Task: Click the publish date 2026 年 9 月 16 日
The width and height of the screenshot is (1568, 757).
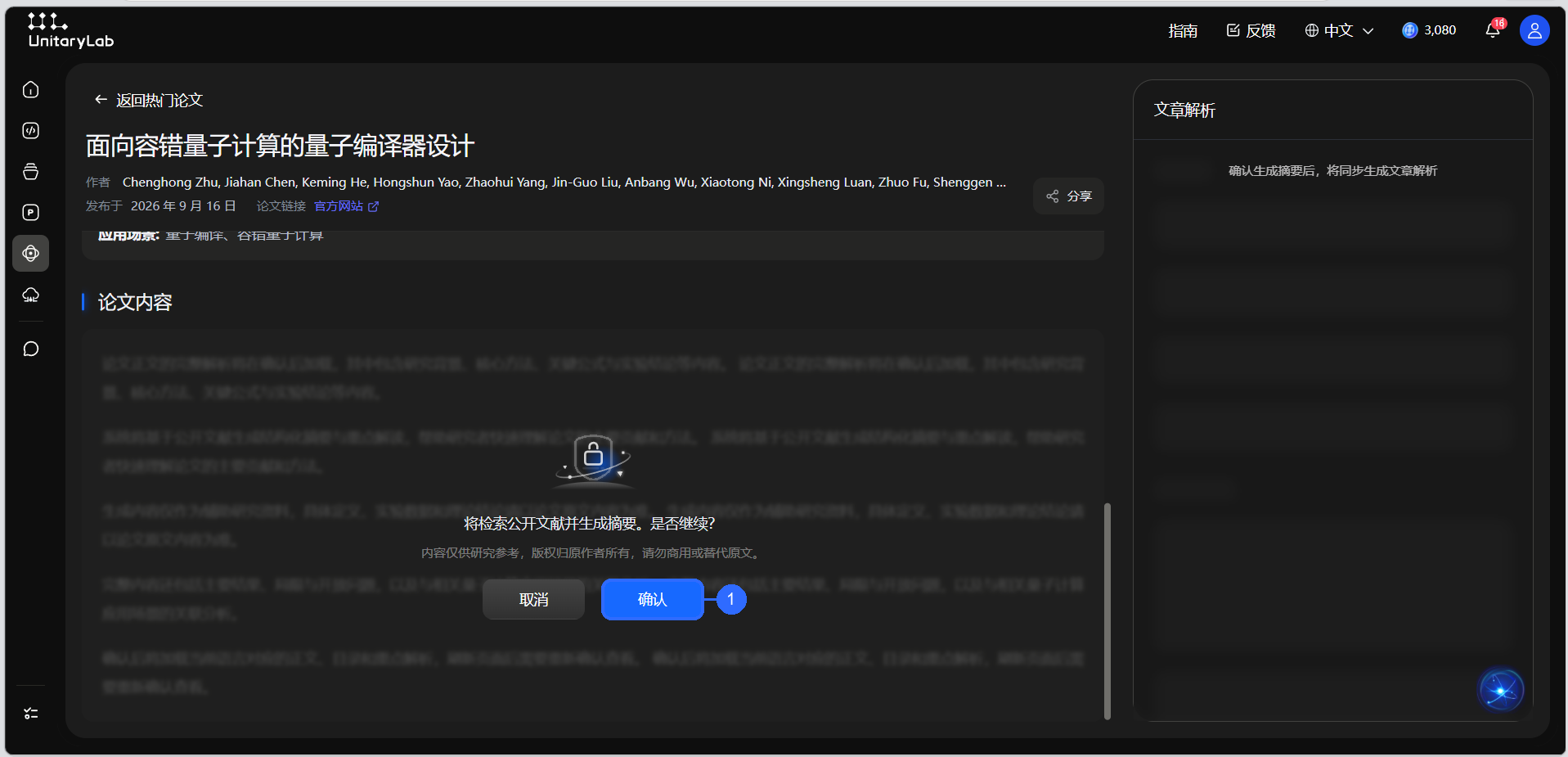Action: pyautogui.click(x=183, y=206)
